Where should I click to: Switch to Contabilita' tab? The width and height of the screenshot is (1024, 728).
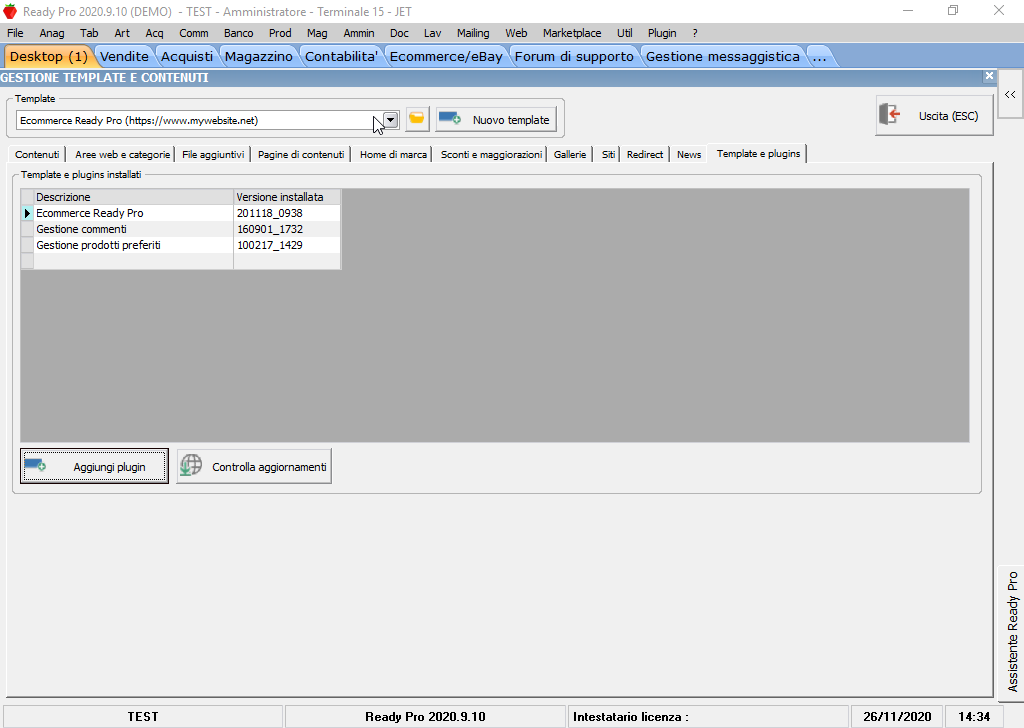pyautogui.click(x=341, y=56)
